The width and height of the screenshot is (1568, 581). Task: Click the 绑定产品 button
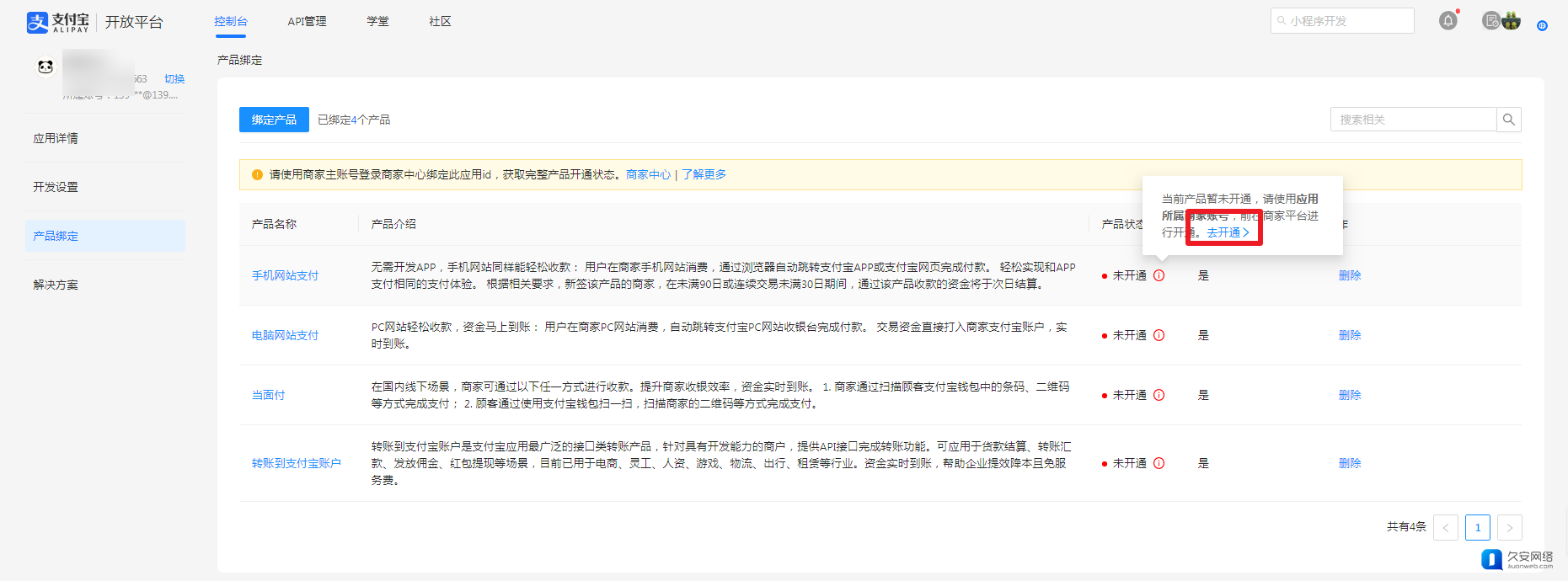point(274,120)
